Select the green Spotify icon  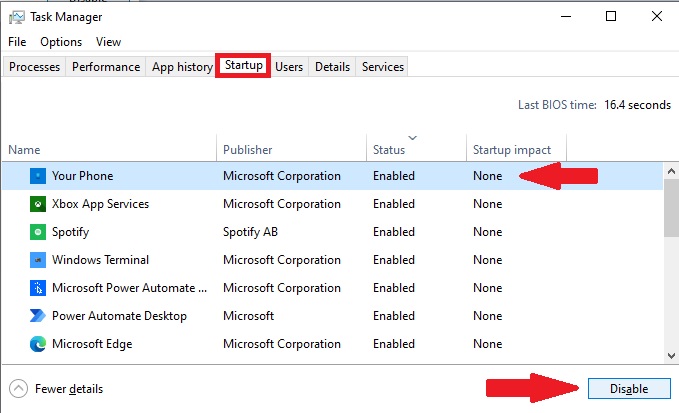(x=38, y=232)
